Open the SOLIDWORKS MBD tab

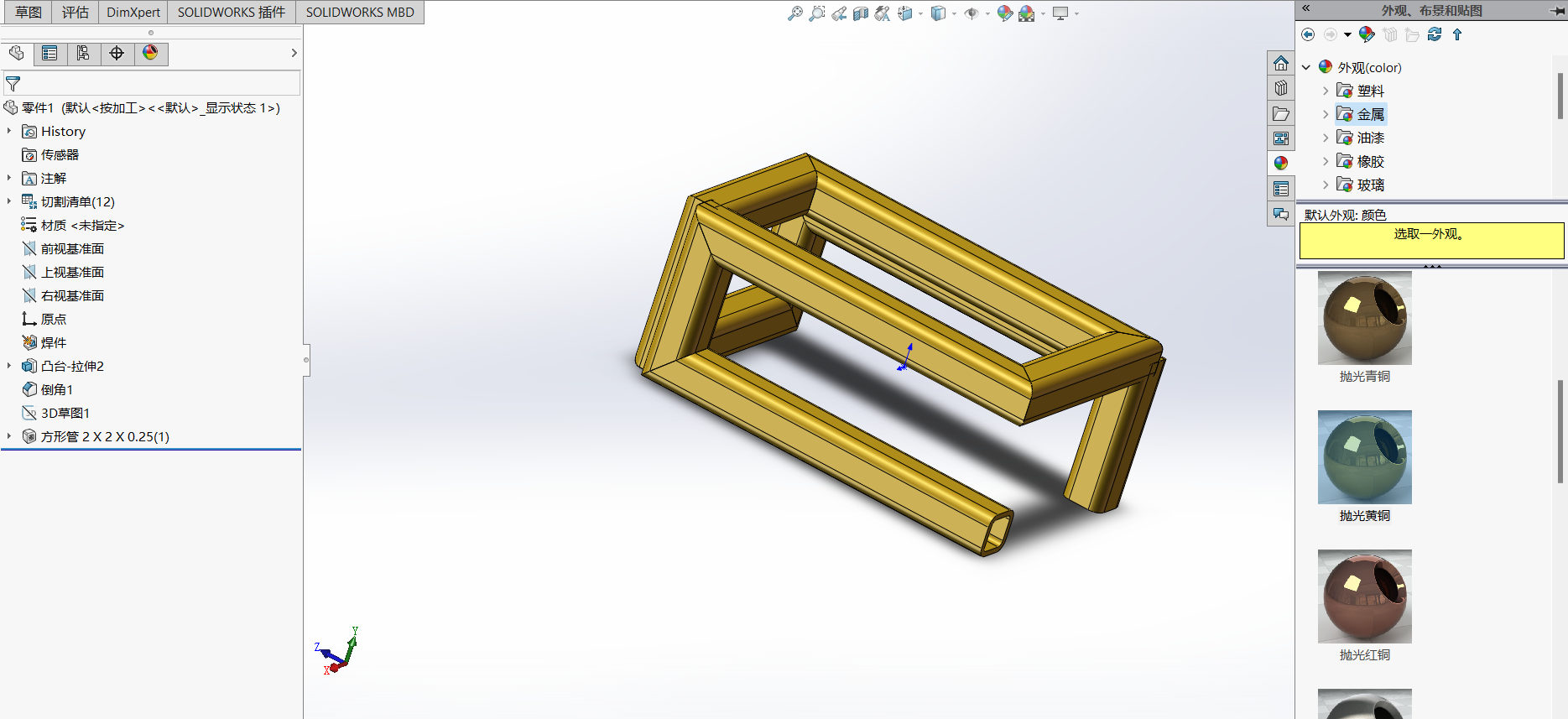[360, 13]
